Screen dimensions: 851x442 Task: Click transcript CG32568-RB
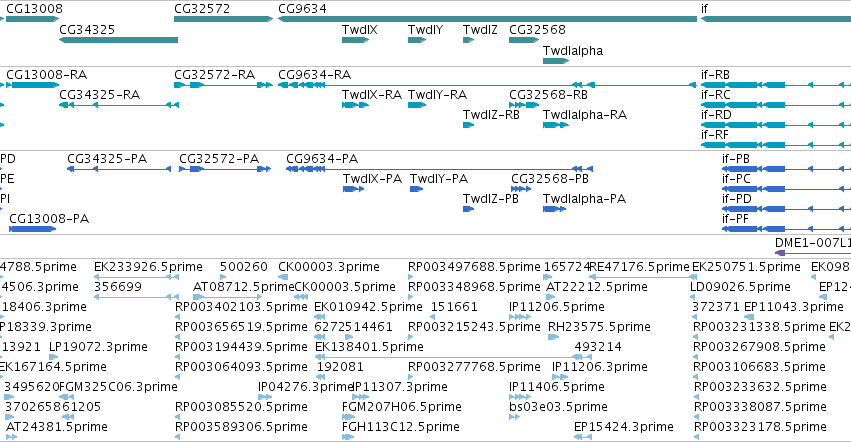tap(524, 105)
